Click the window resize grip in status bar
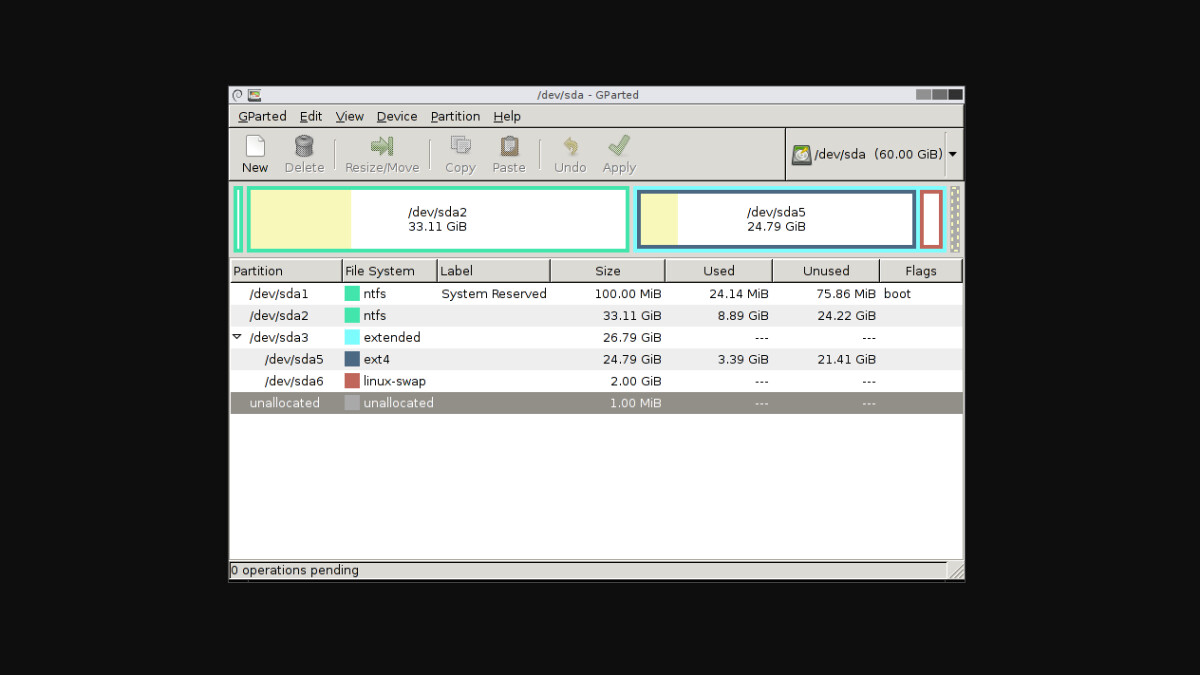1200x675 pixels. [956, 571]
